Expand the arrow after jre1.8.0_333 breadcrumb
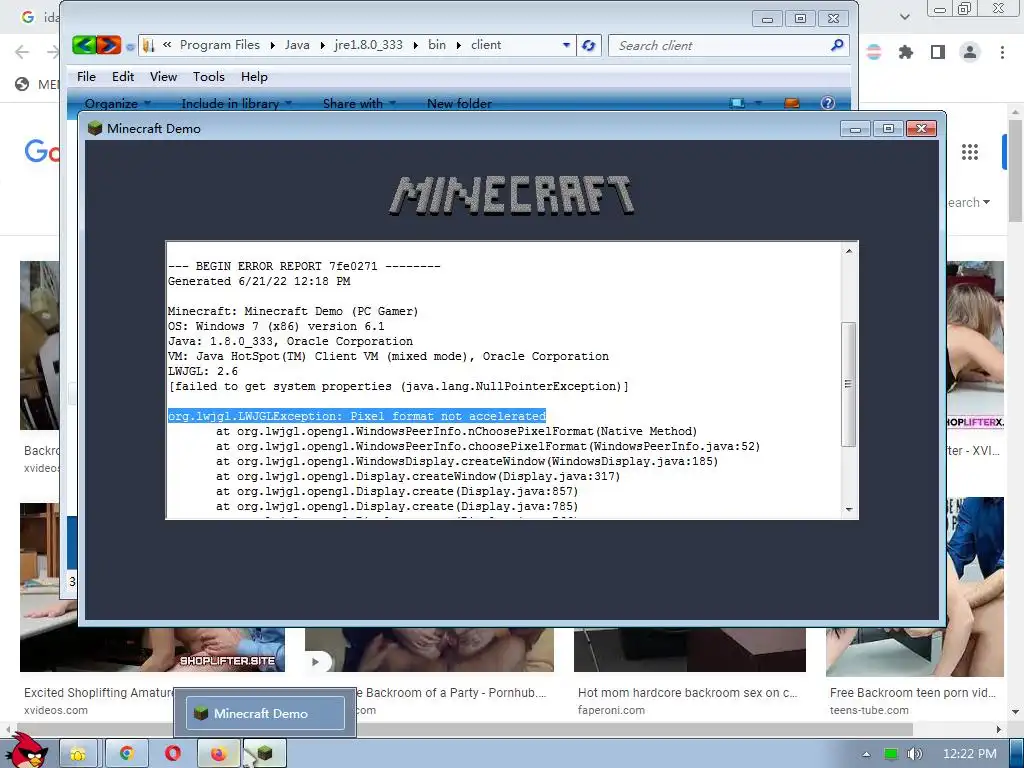The image size is (1024, 768). coord(416,45)
